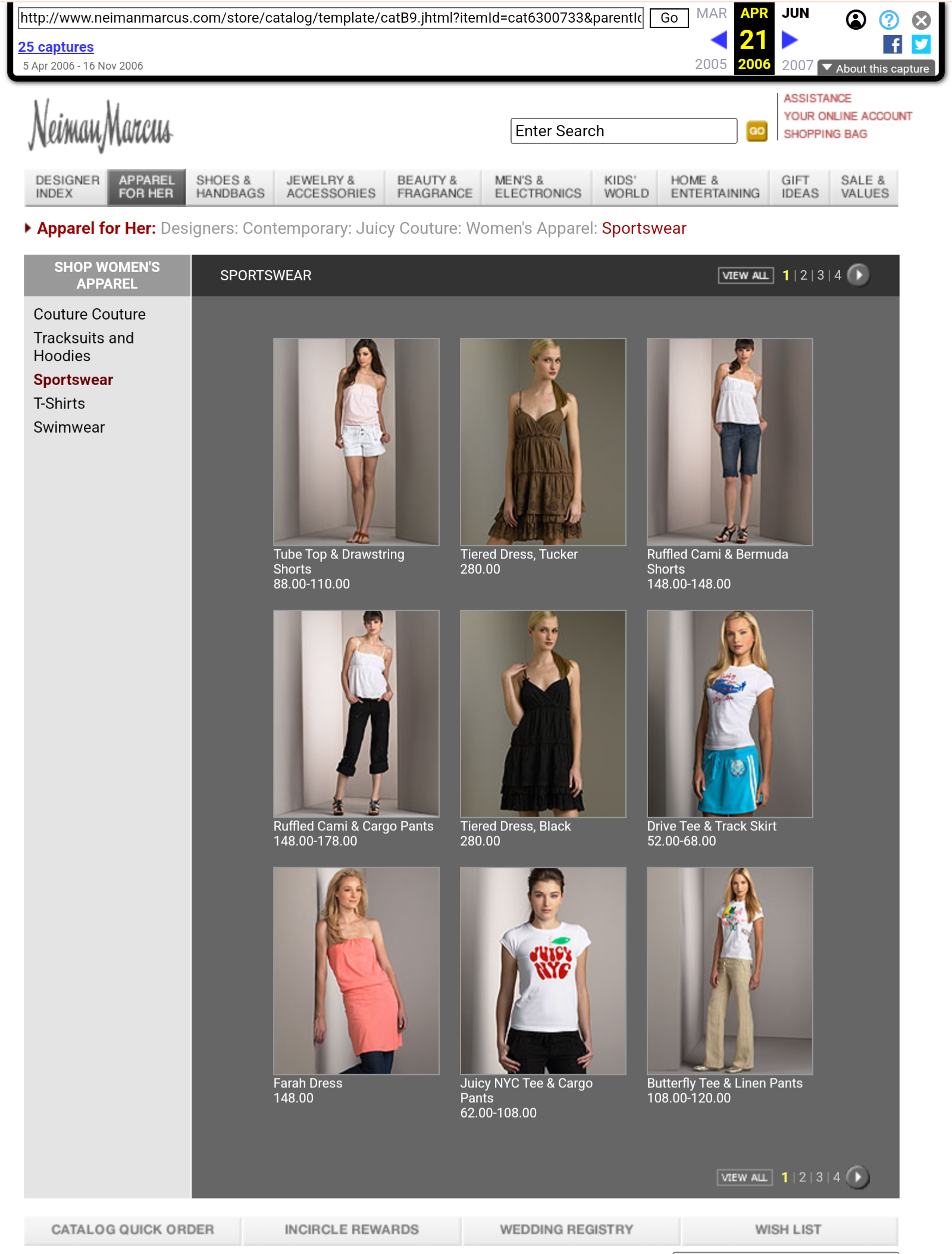Share capture via Twitter icon
The image size is (952, 1254).
(921, 45)
